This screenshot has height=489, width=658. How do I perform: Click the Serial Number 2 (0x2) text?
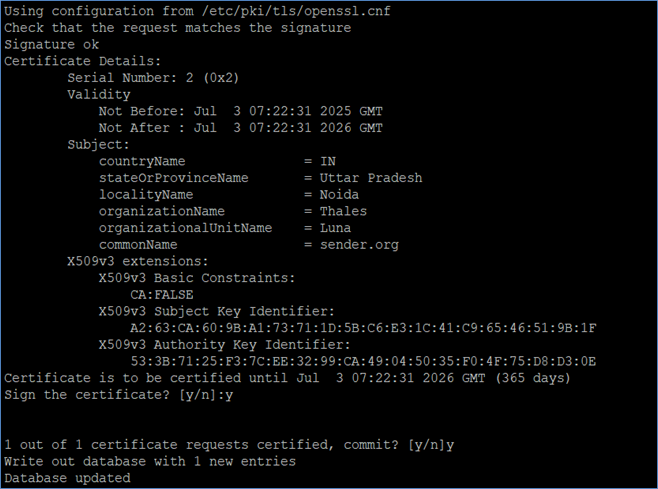(x=153, y=78)
